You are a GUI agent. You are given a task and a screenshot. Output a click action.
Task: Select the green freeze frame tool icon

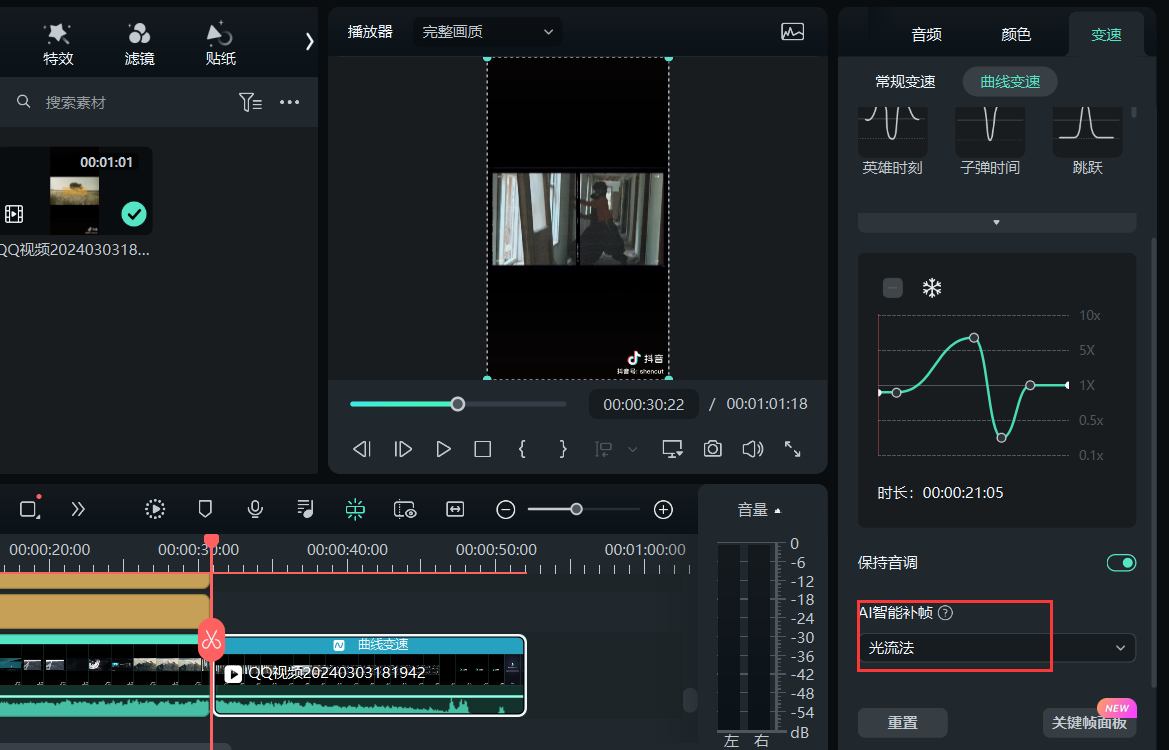pos(355,509)
